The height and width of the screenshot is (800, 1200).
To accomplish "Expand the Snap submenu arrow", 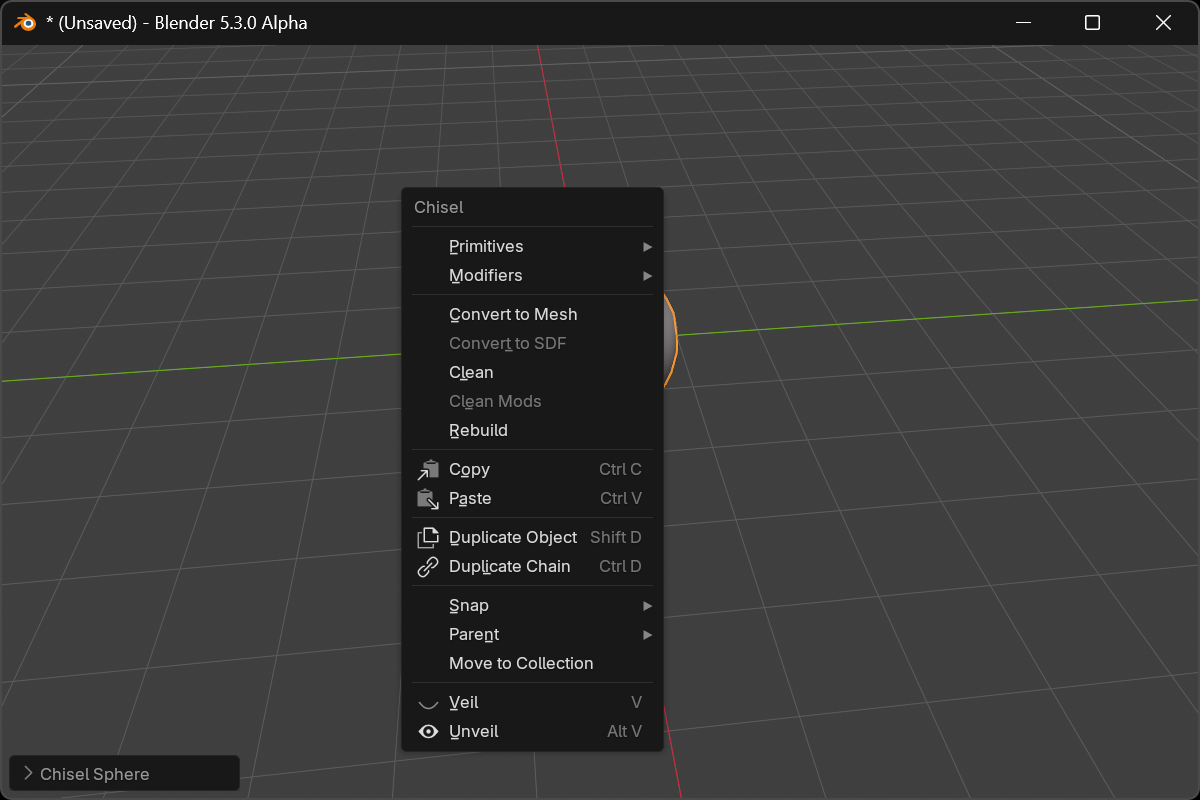I will tap(647, 605).
